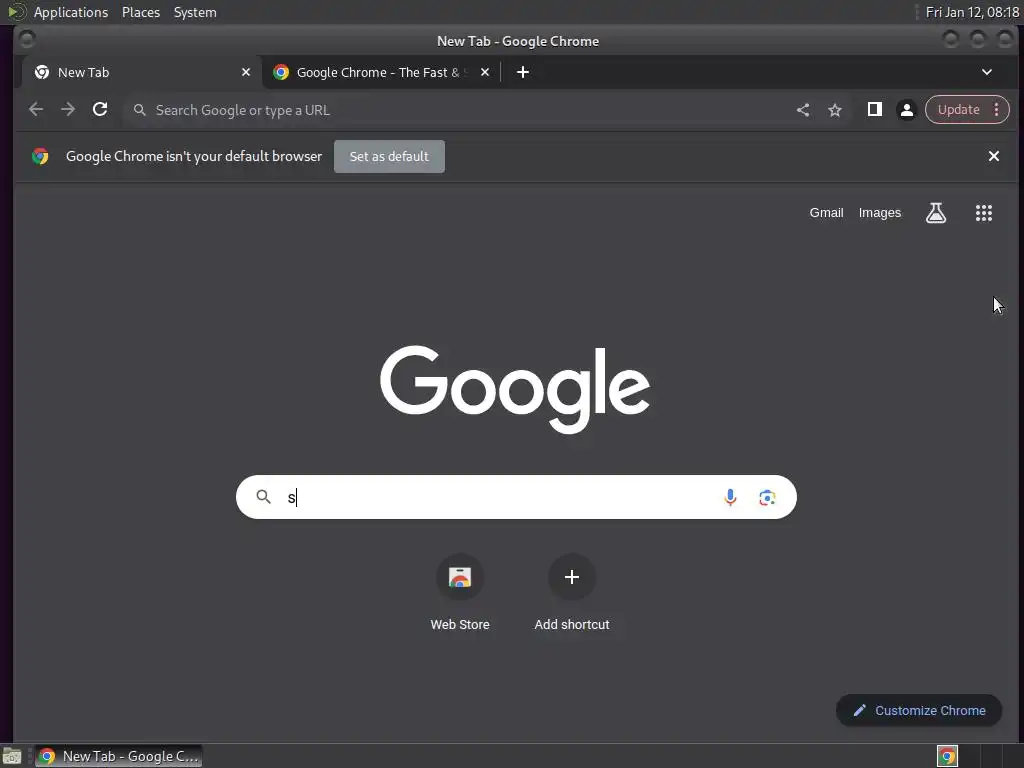Select New Tab - Google Chrome taskbar entry
Screen dimensions: 1024x768
tap(118, 756)
